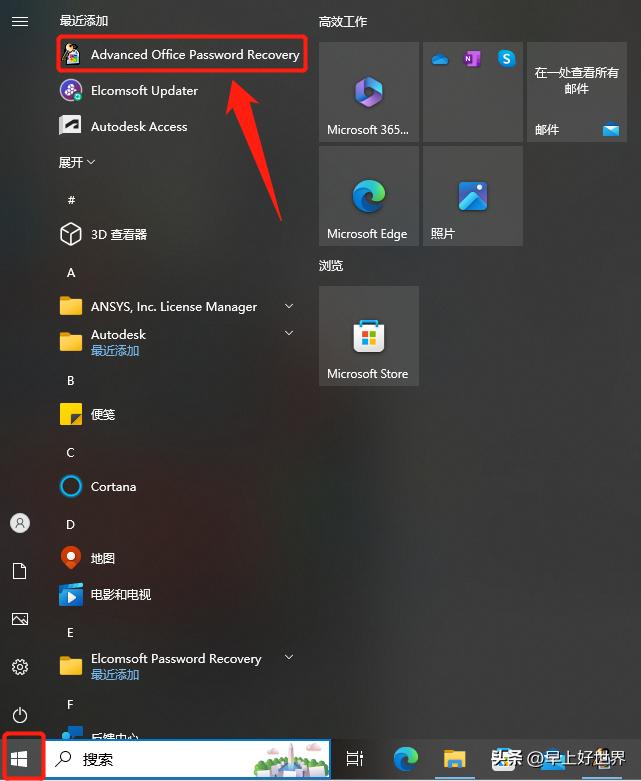Open File Explorer from the taskbar
The height and width of the screenshot is (781, 641).
click(x=455, y=759)
